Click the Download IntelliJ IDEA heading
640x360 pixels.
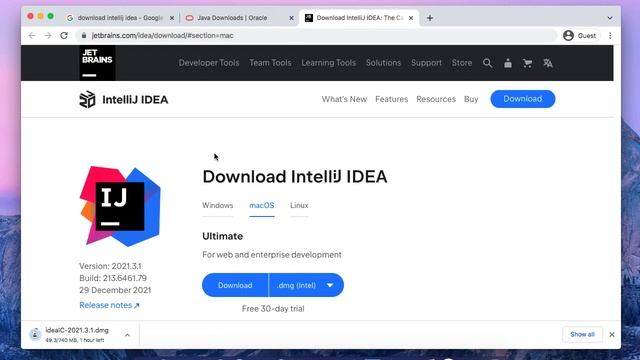pos(295,177)
